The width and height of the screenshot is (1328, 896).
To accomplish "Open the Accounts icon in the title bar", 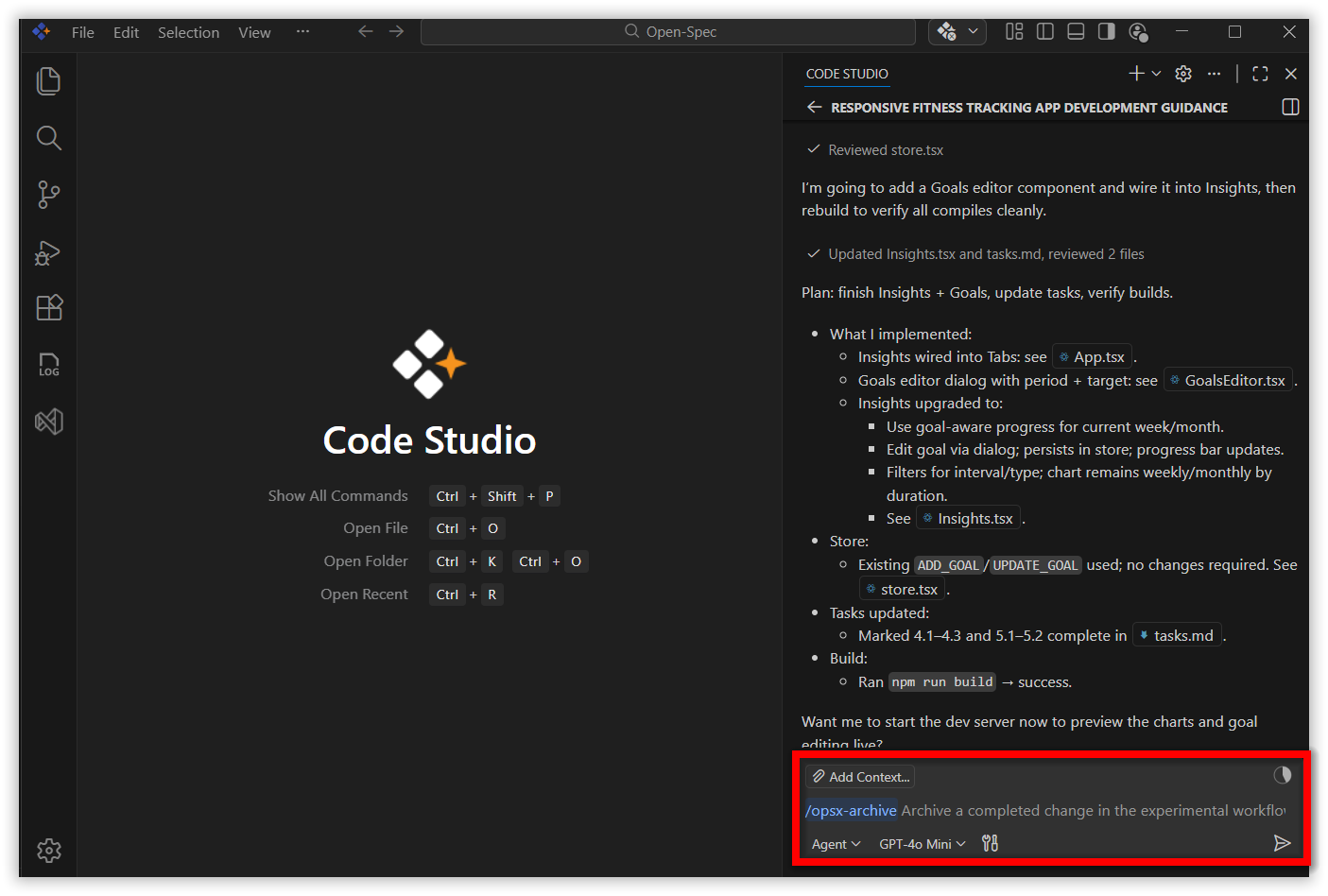I will click(x=1138, y=32).
